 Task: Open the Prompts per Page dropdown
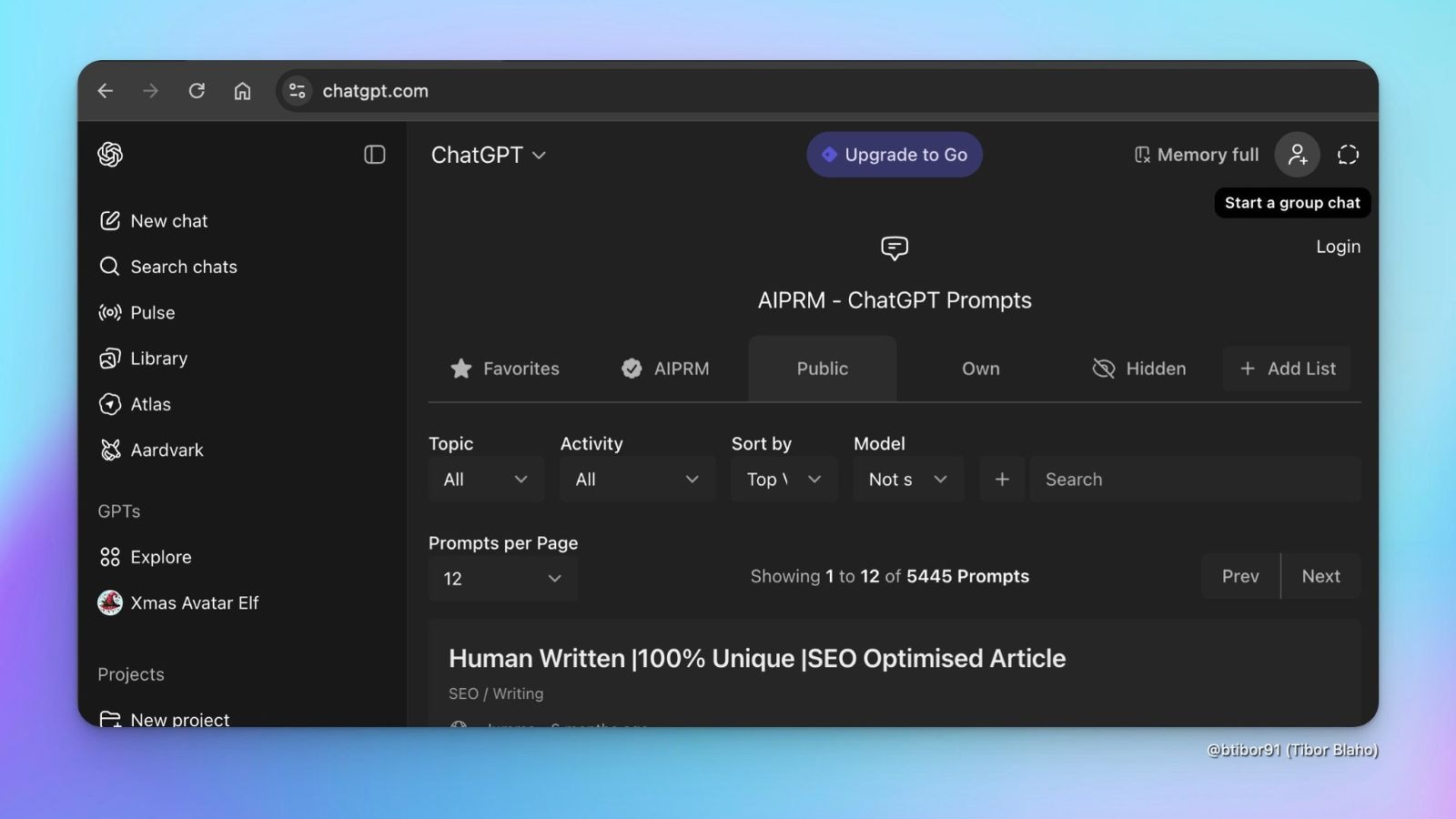click(x=501, y=578)
